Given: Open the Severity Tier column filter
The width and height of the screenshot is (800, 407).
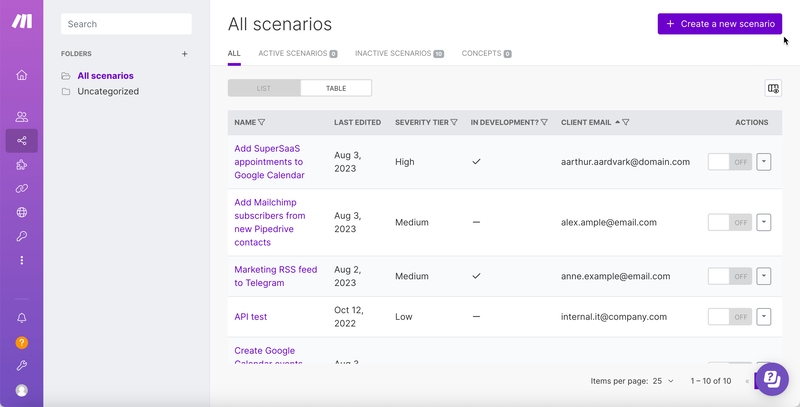Looking at the screenshot, I should pyautogui.click(x=454, y=123).
